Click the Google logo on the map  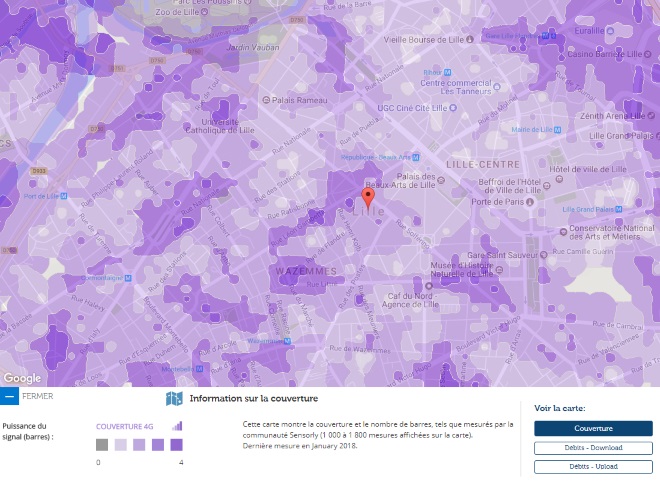[22, 378]
